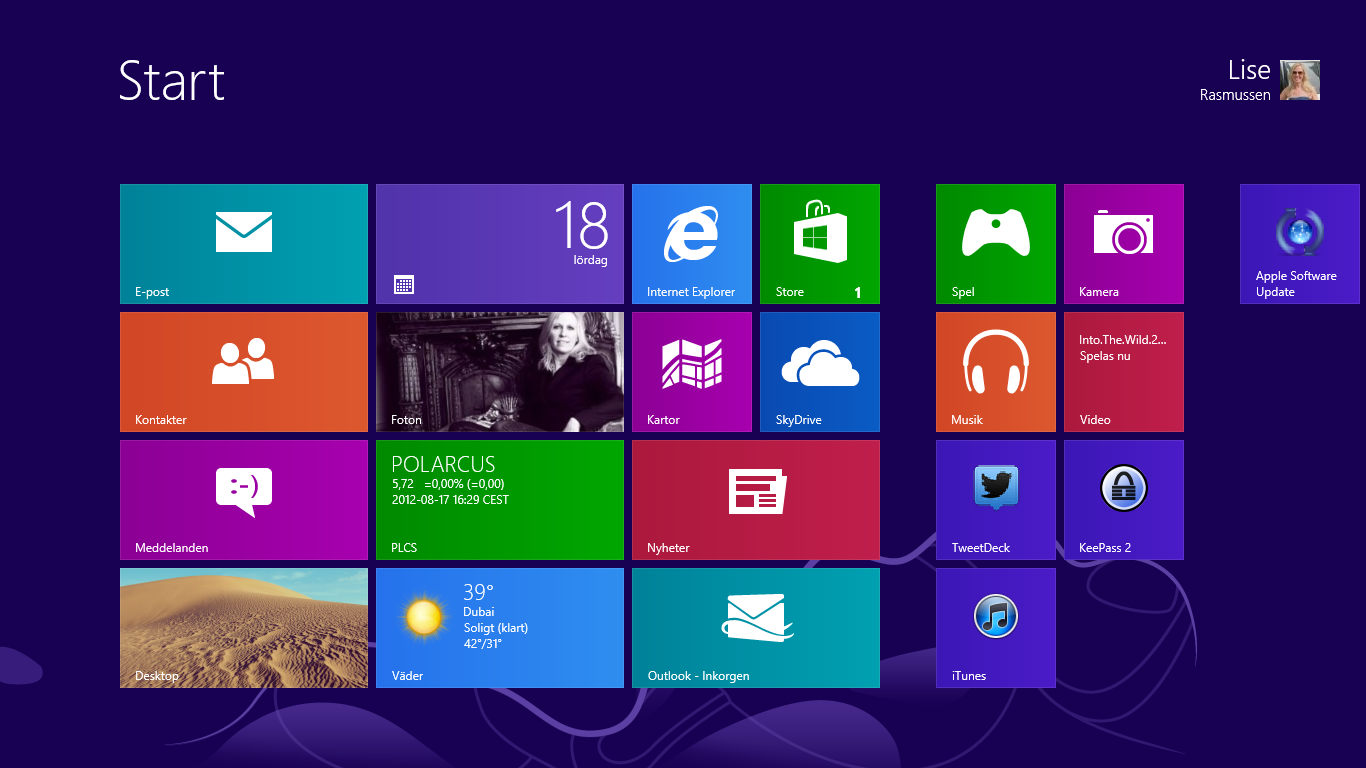1366x768 pixels.
Task: Open the Spel game controller icon
Action: (x=996, y=232)
